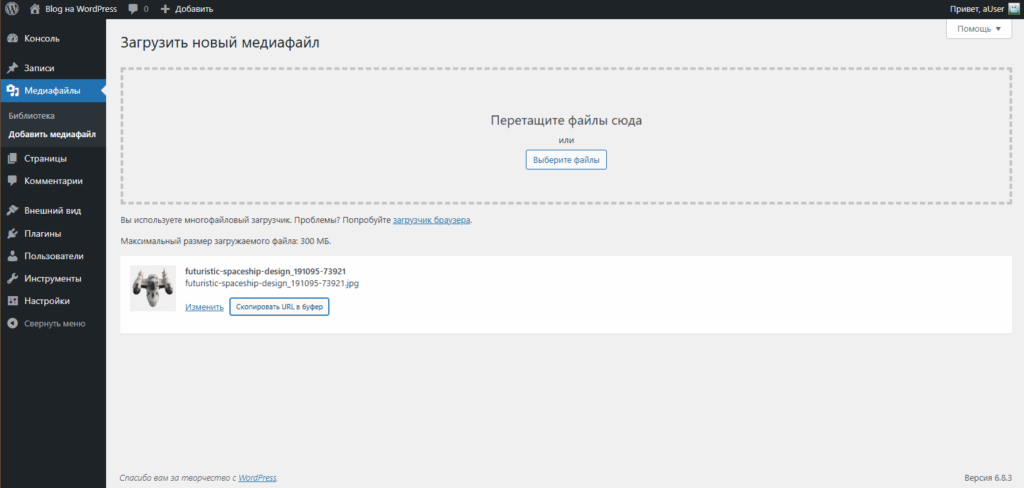This screenshot has height=488, width=1024.
Task: Open the Библиотека submenu item
Action: pyautogui.click(x=32, y=116)
